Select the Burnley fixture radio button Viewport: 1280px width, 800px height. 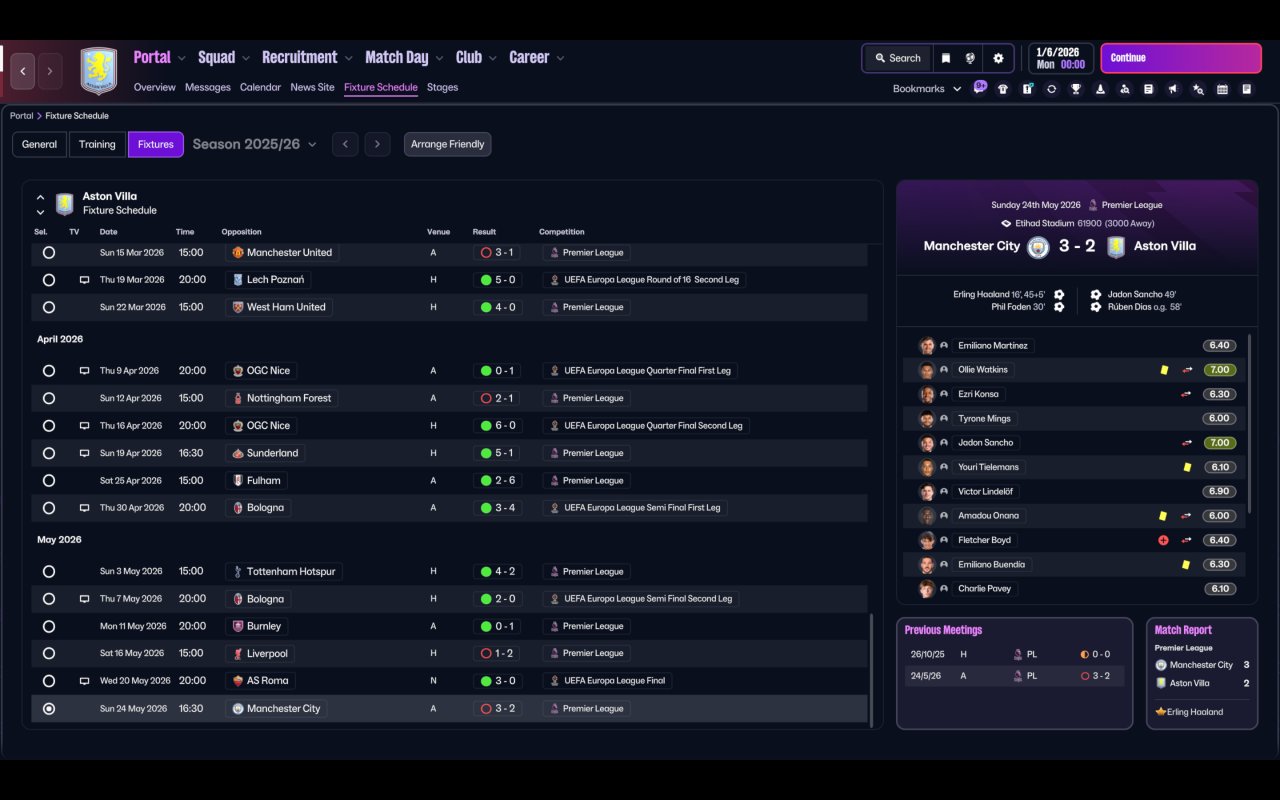point(49,626)
